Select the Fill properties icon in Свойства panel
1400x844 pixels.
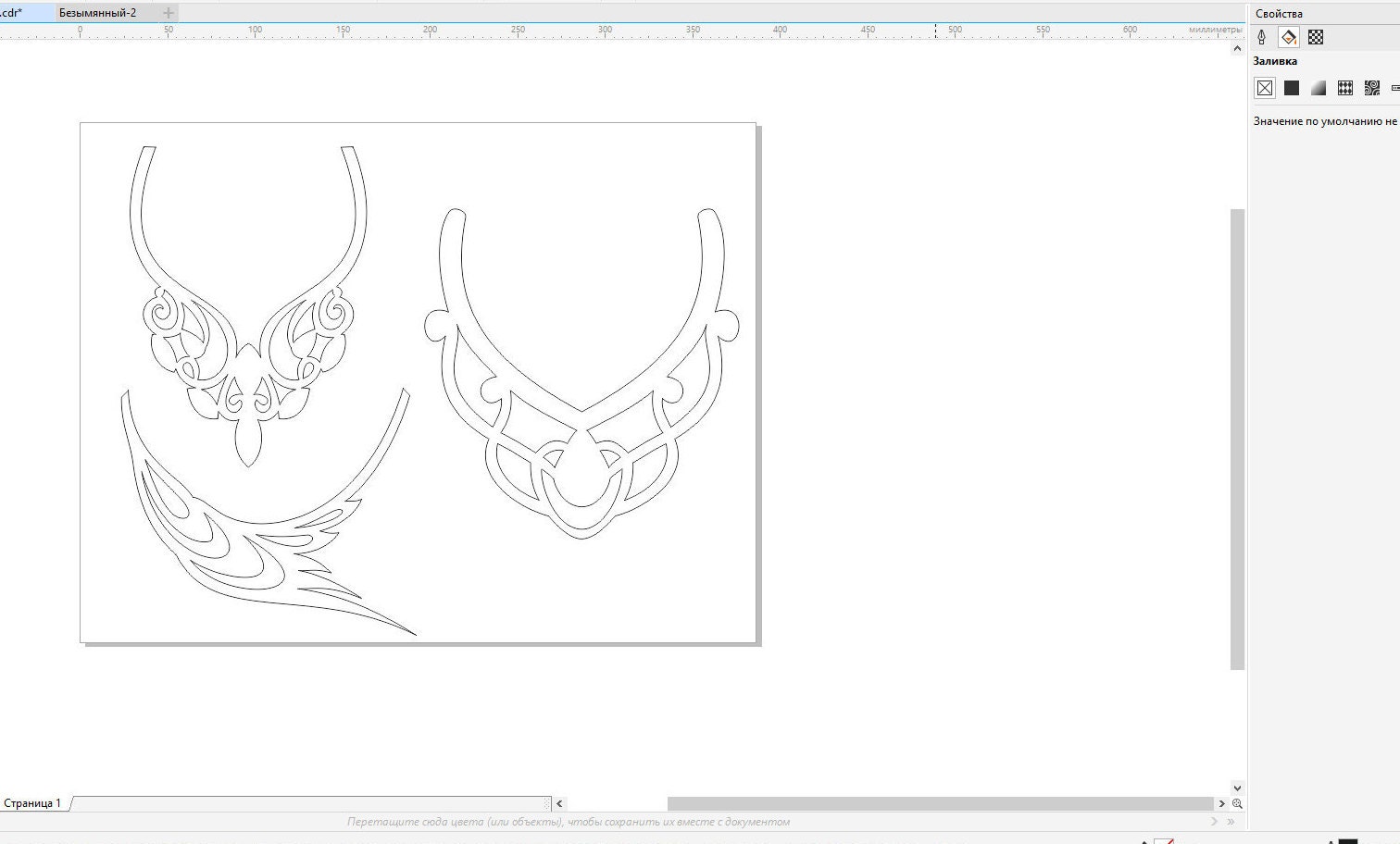(x=1287, y=37)
